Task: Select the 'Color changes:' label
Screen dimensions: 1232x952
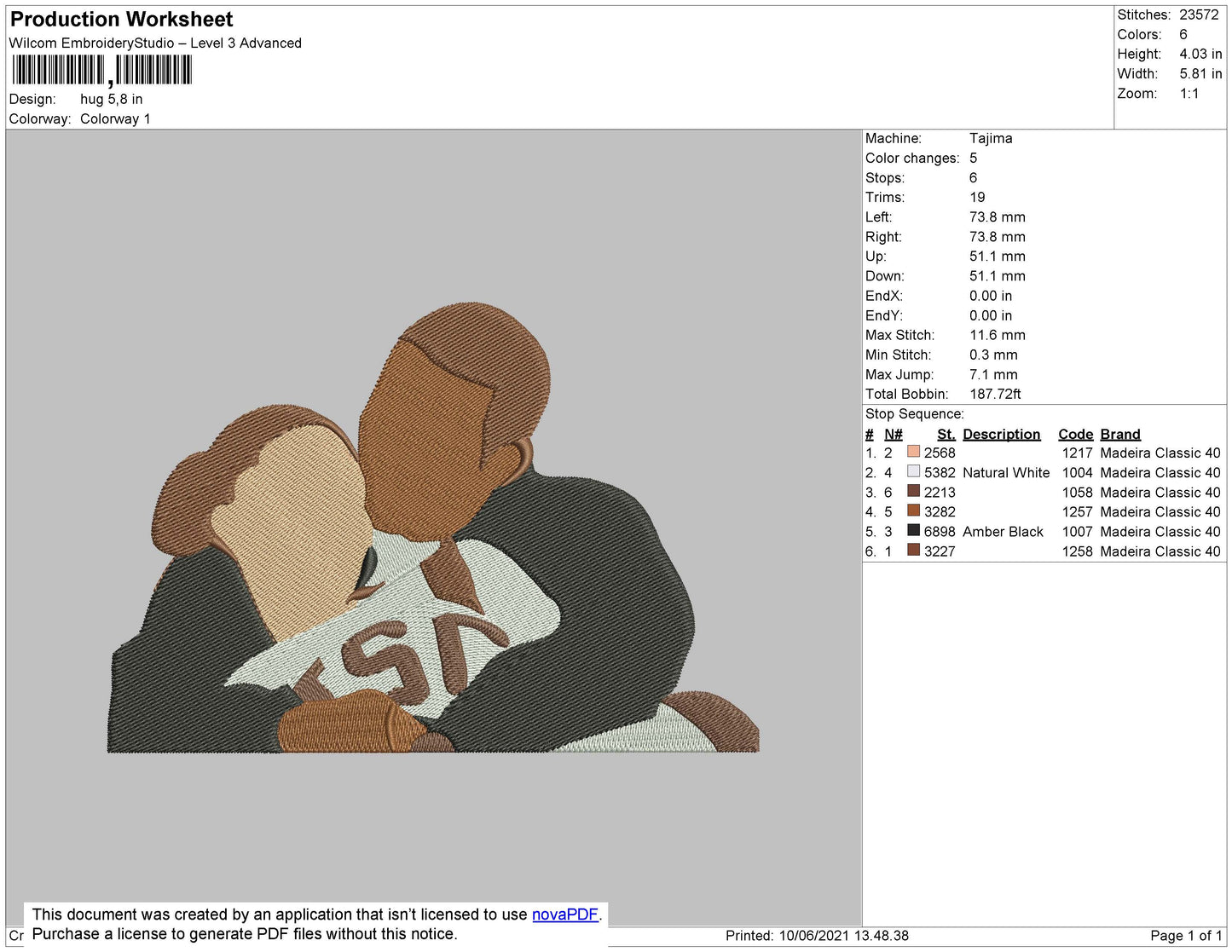Action: pyautogui.click(x=912, y=158)
